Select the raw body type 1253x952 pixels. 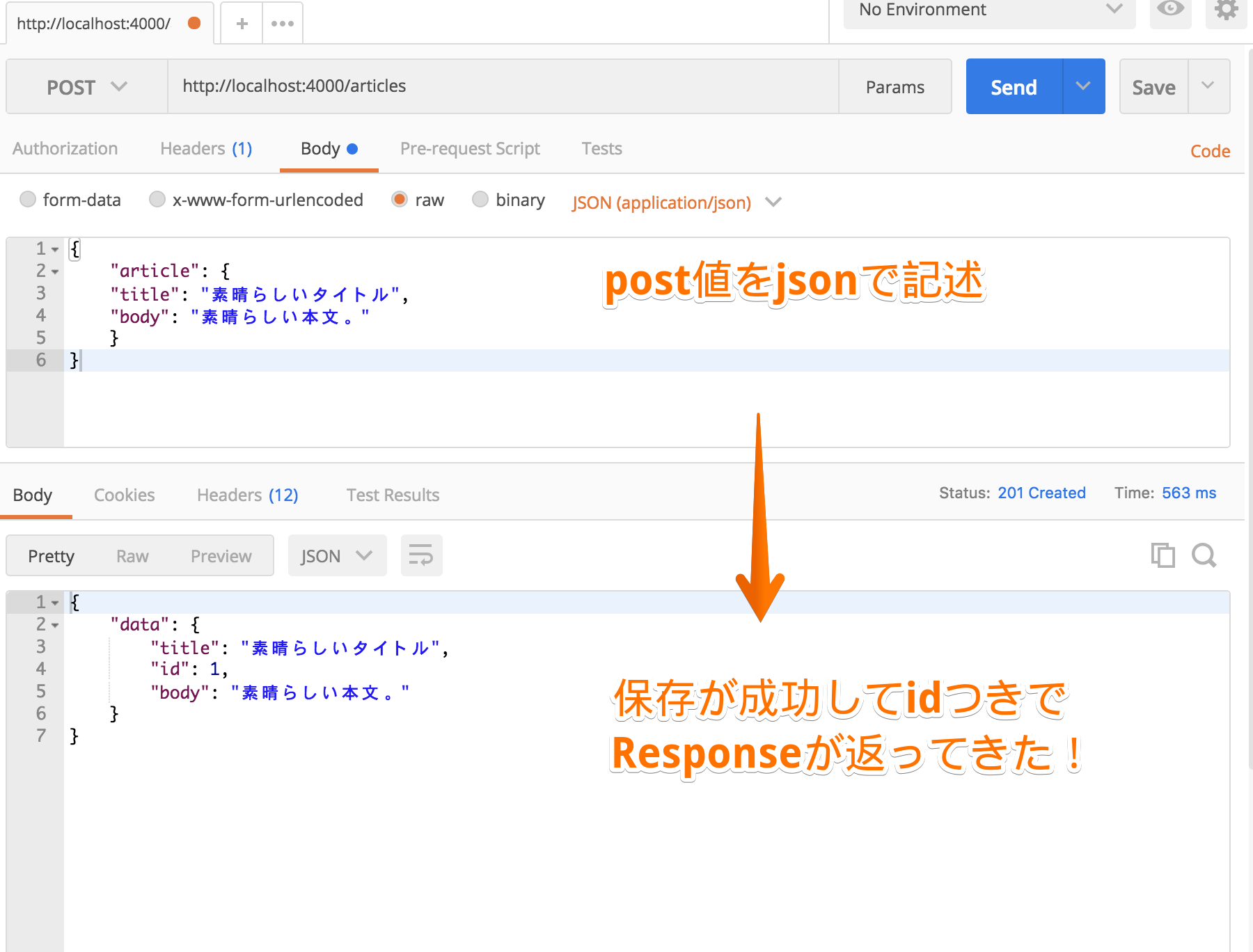click(x=400, y=200)
